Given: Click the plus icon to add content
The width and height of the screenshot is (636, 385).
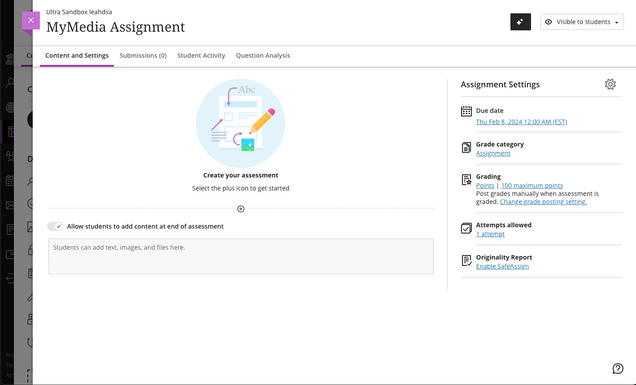Looking at the screenshot, I should click(241, 209).
